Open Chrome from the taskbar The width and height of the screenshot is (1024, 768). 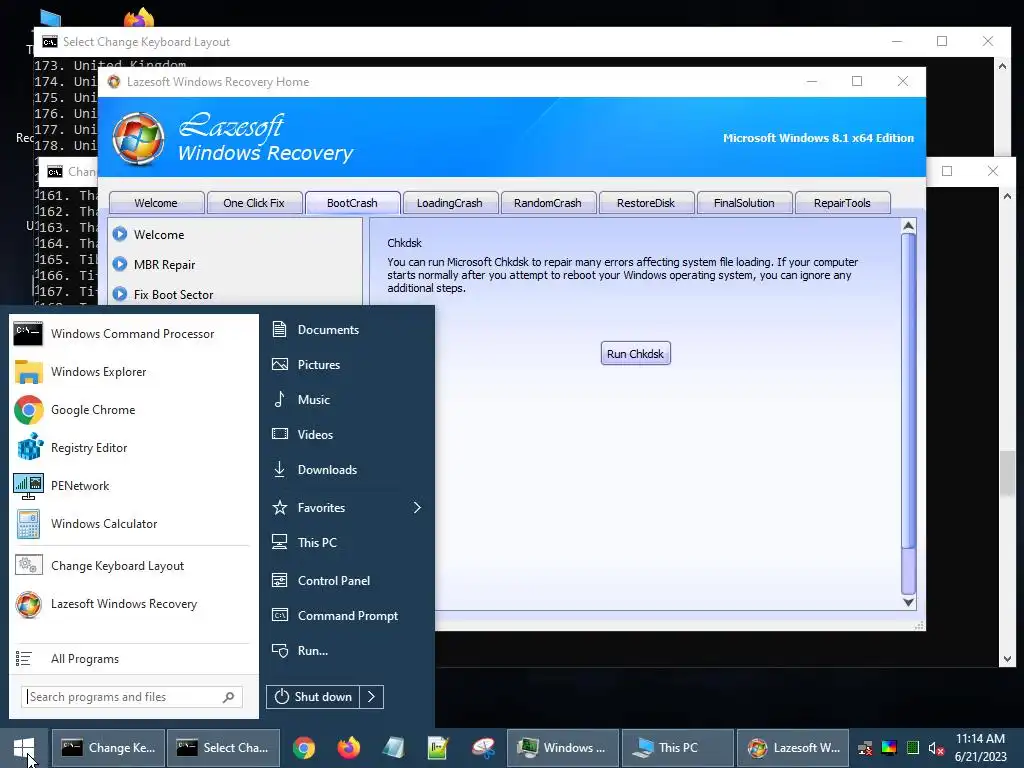(x=304, y=748)
